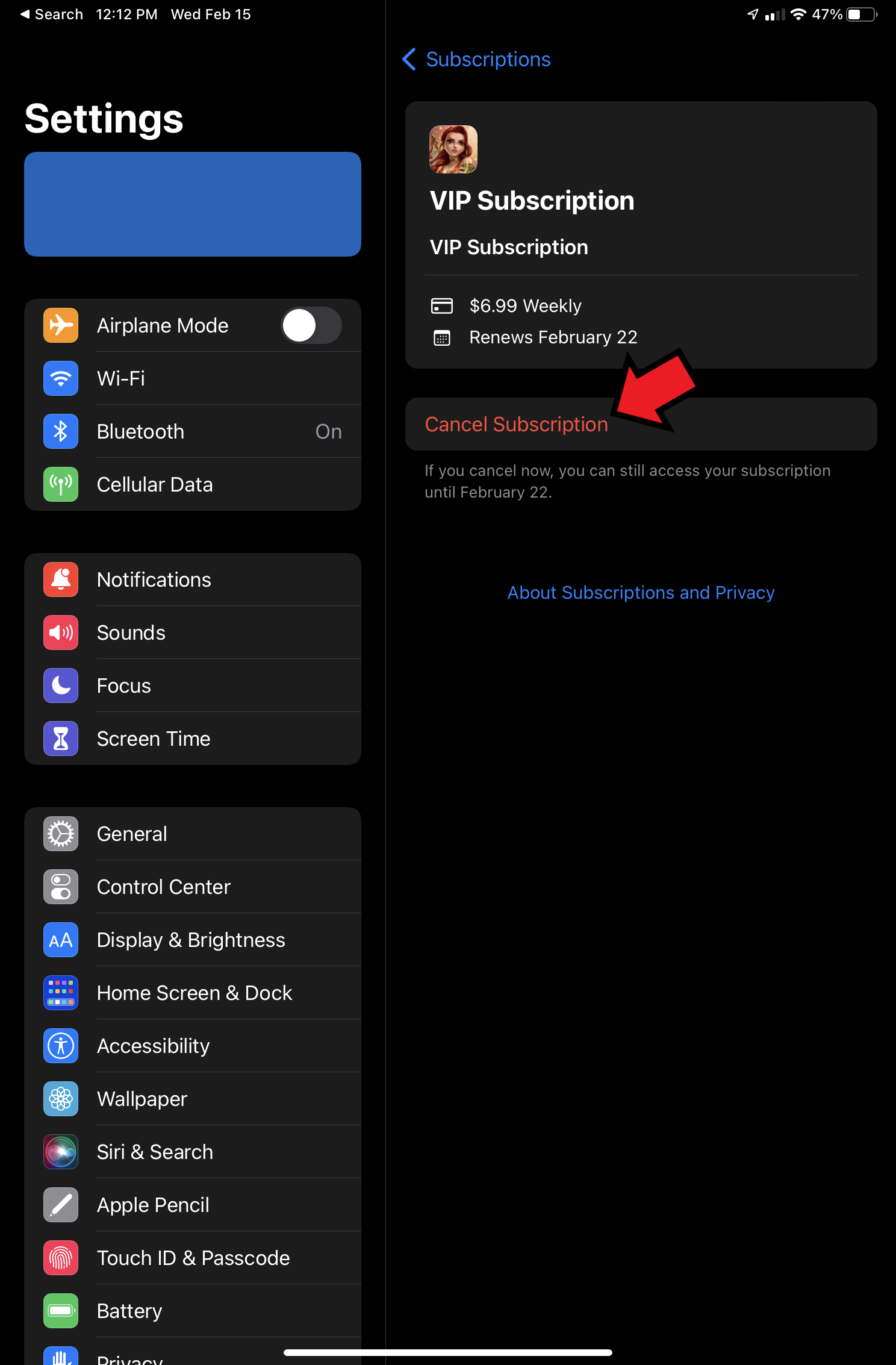Toggle the Airplane Mode switch
The width and height of the screenshot is (896, 1365).
click(311, 325)
